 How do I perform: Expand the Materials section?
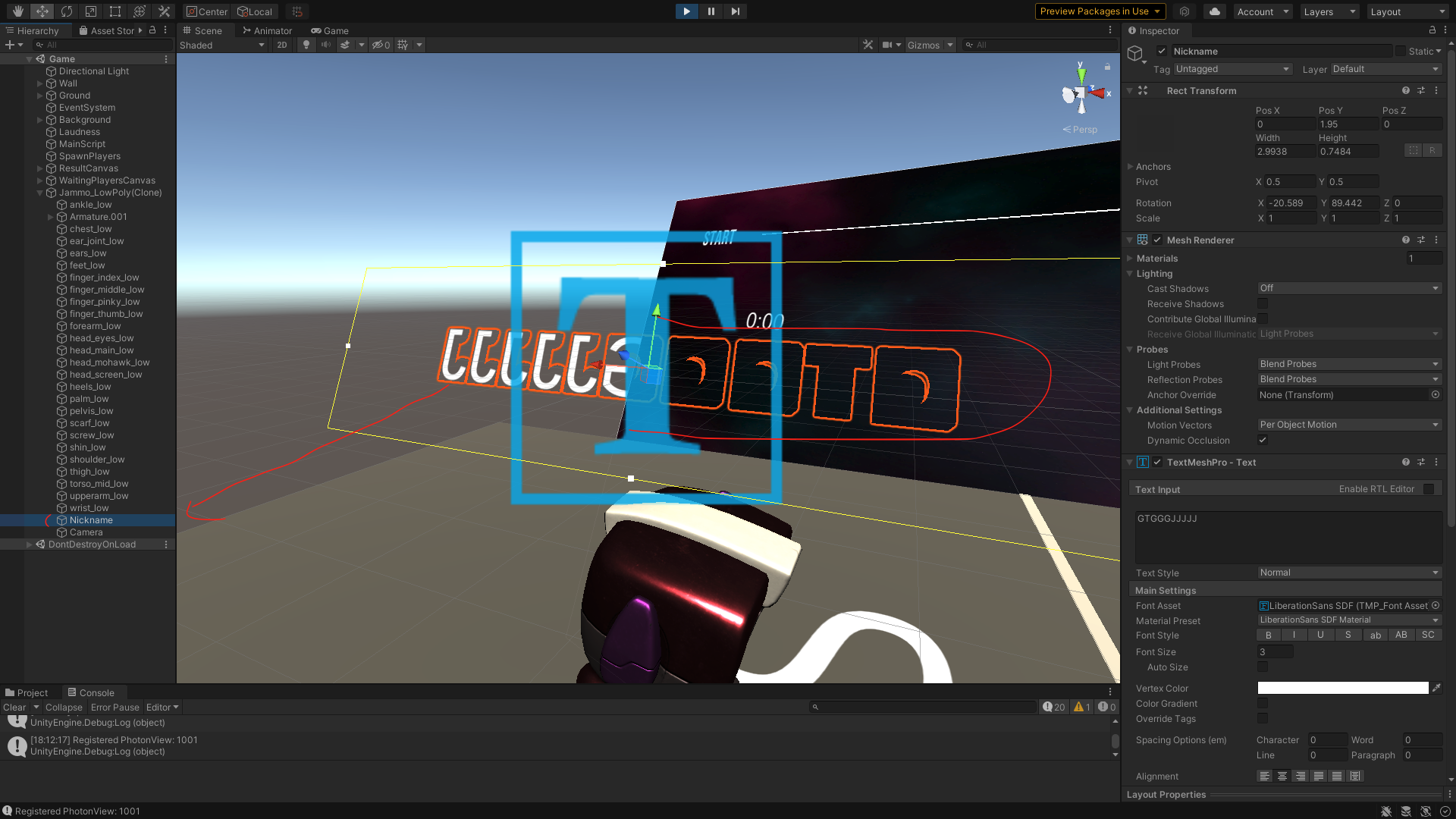click(1130, 258)
